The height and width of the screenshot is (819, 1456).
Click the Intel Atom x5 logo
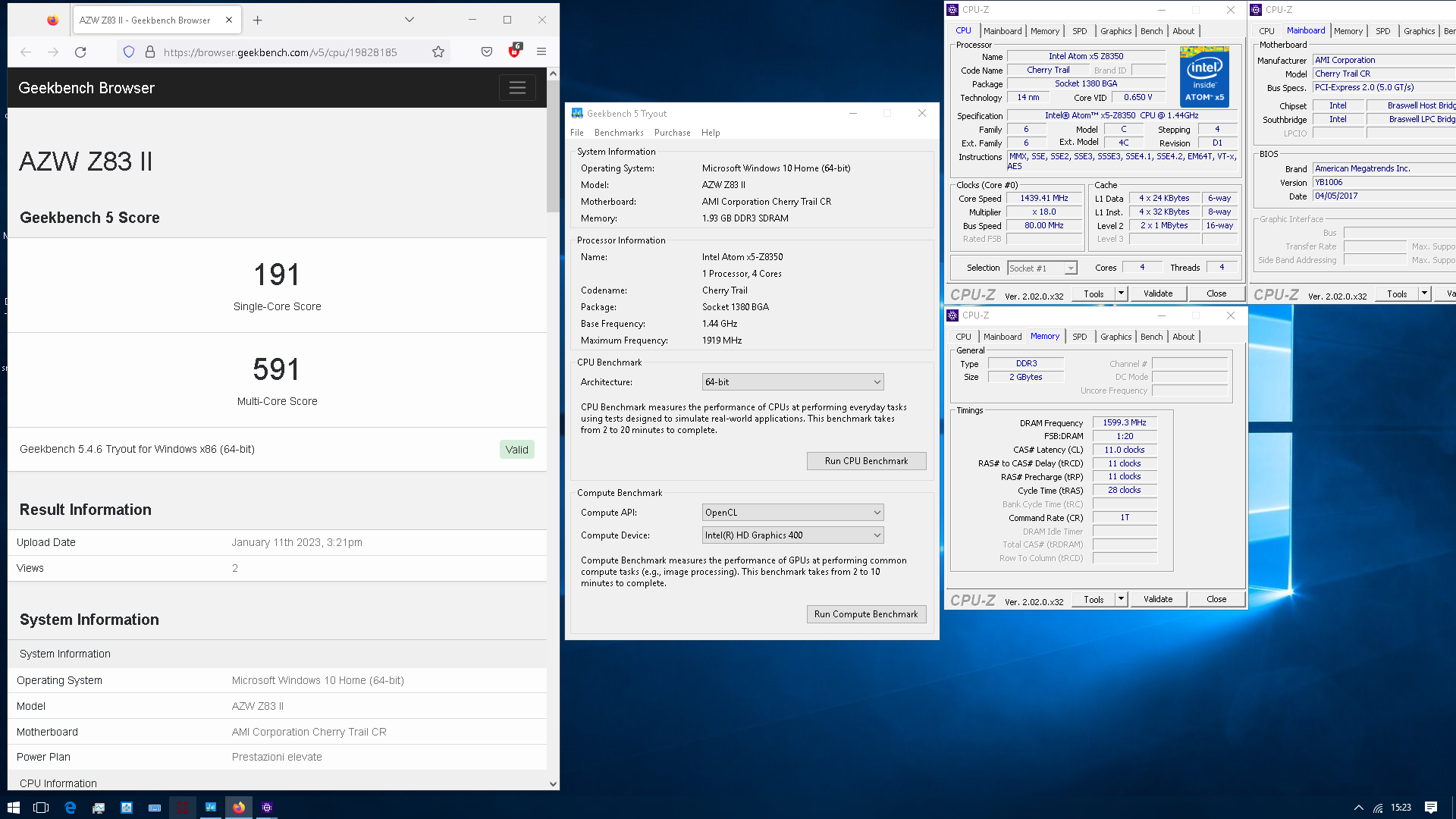click(1204, 77)
